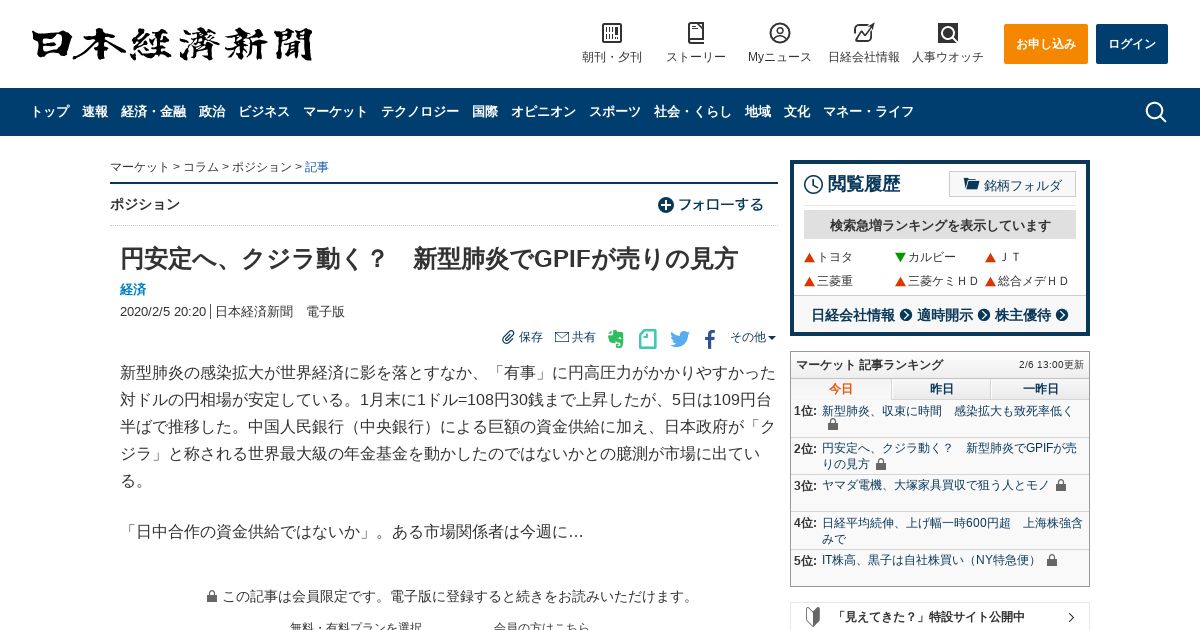Click the book icon in 見えてきた banner
The height and width of the screenshot is (630, 1200).
pos(813,617)
